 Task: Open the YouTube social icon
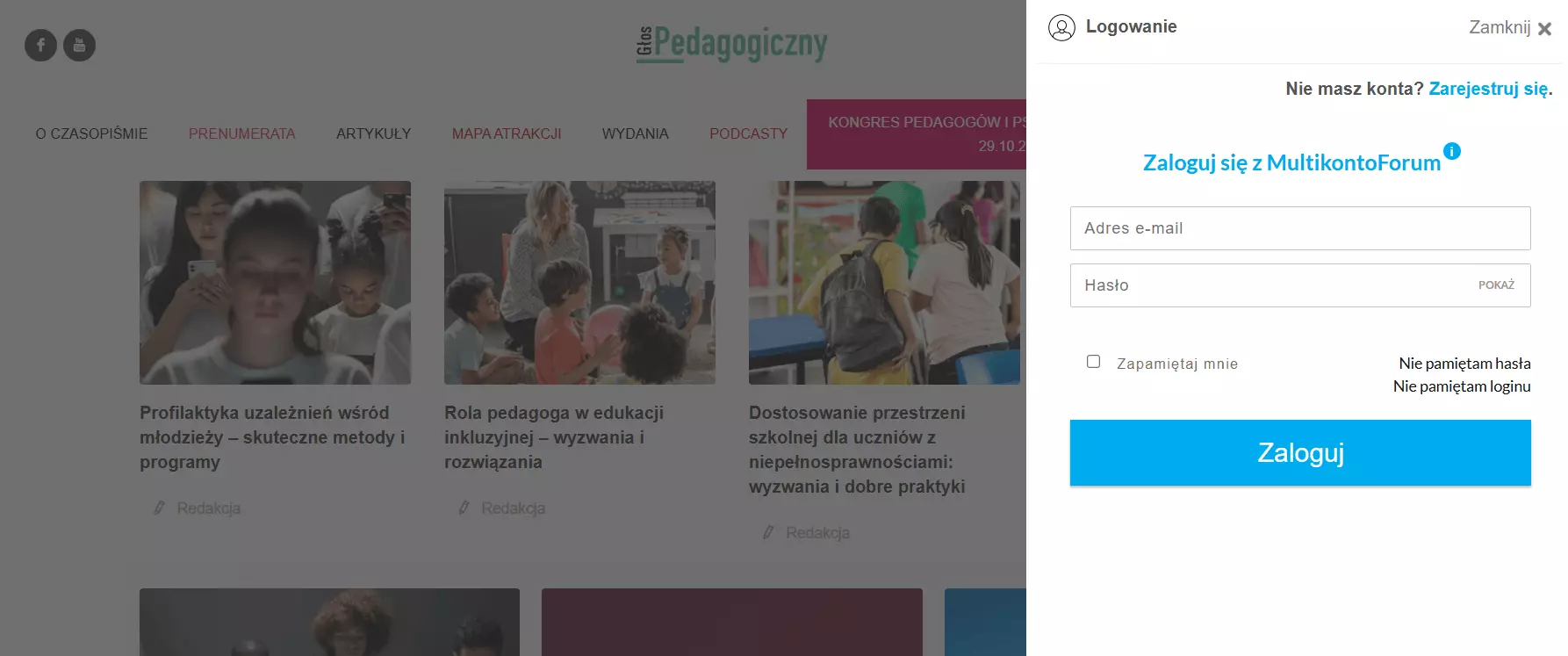pos(79,45)
